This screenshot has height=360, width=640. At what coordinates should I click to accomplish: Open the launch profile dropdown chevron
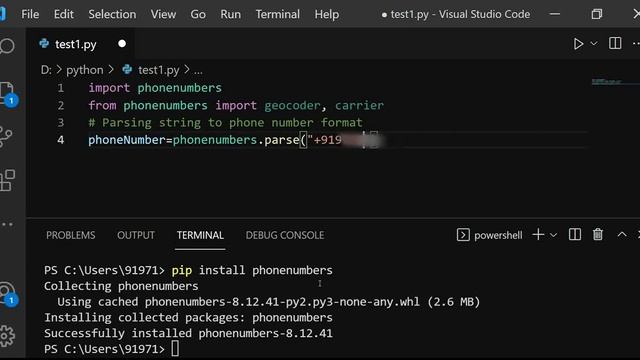(553, 235)
